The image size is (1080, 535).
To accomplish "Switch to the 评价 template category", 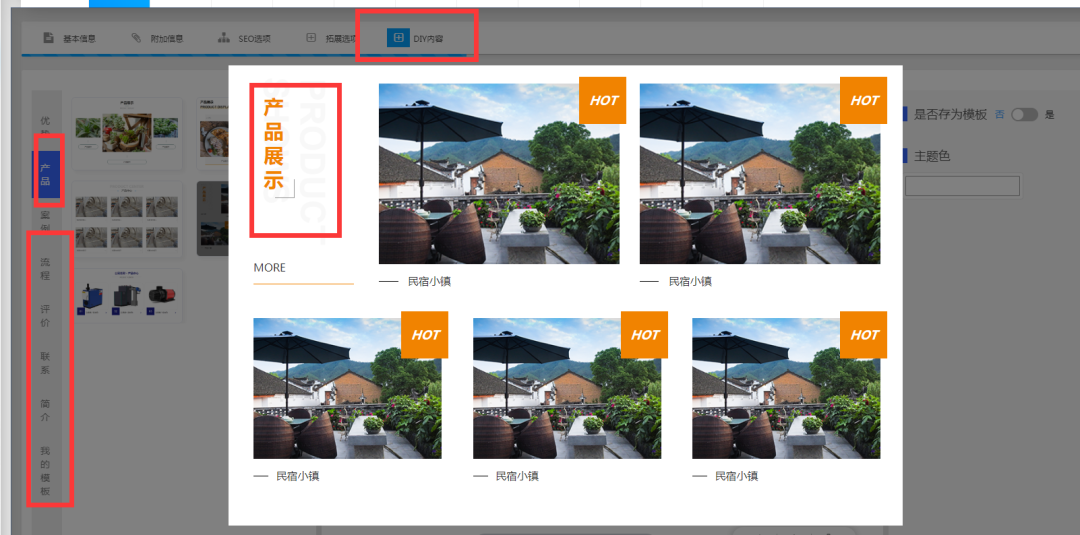I will pos(45,316).
